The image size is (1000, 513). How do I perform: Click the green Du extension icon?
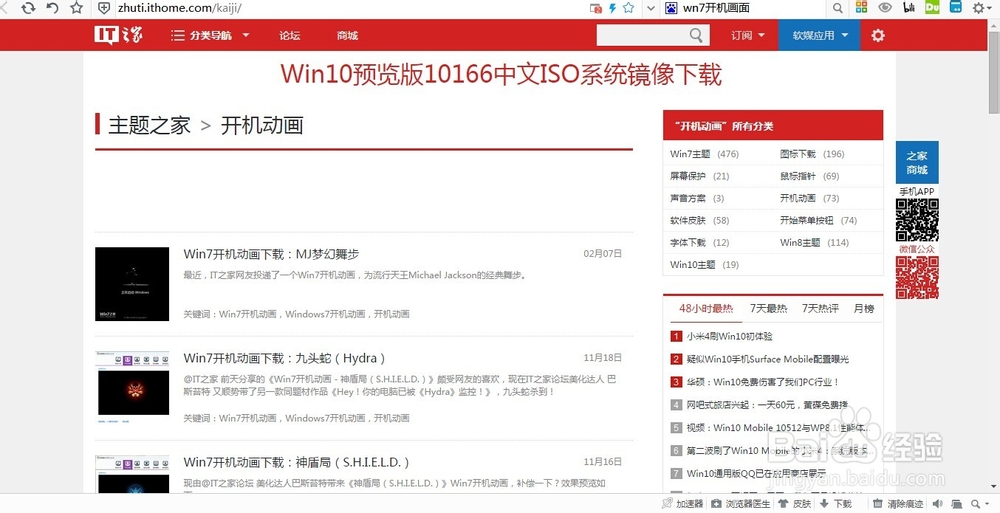pyautogui.click(x=932, y=8)
